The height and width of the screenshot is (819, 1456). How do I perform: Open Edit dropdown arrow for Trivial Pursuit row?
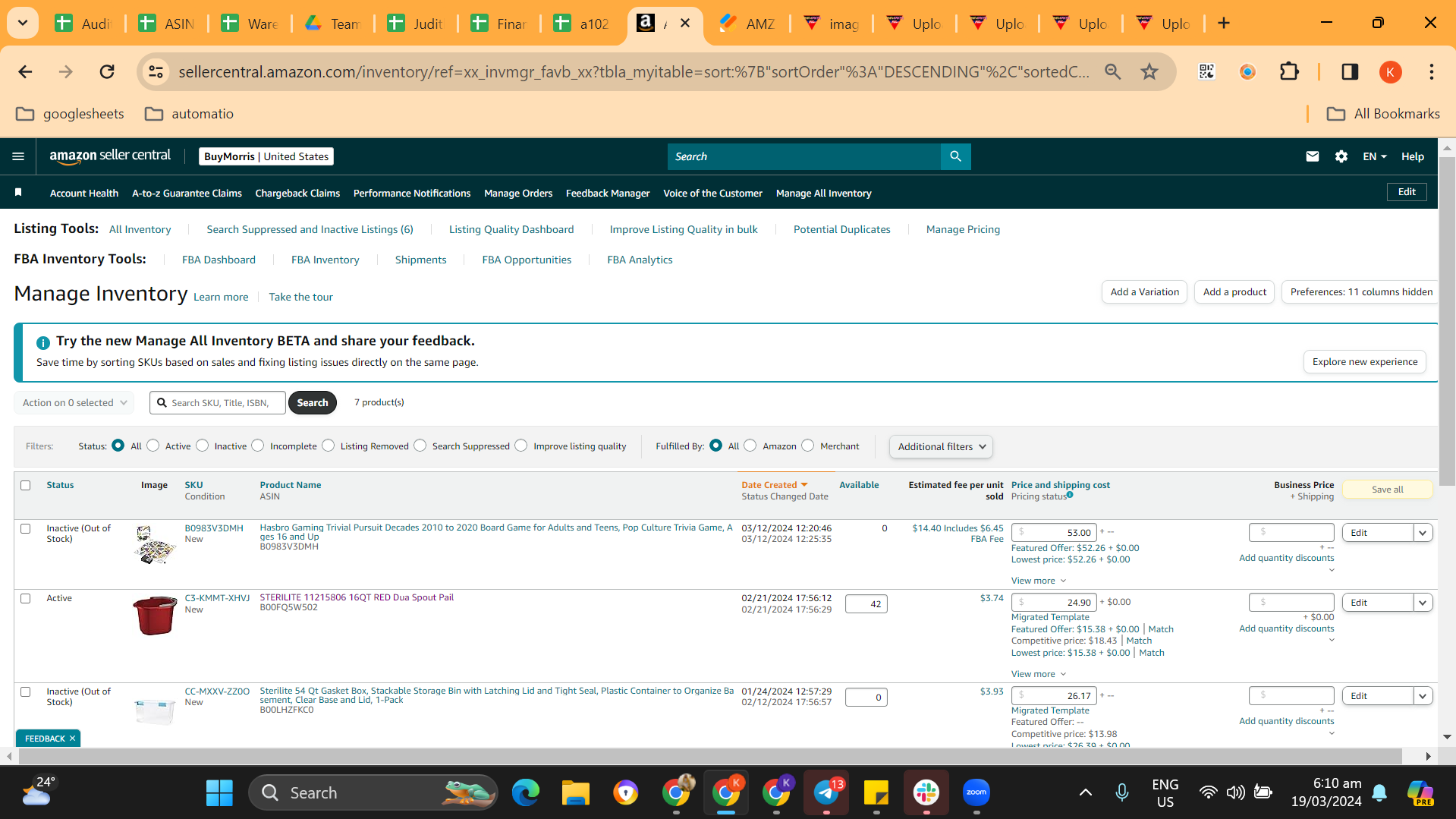tap(1423, 533)
